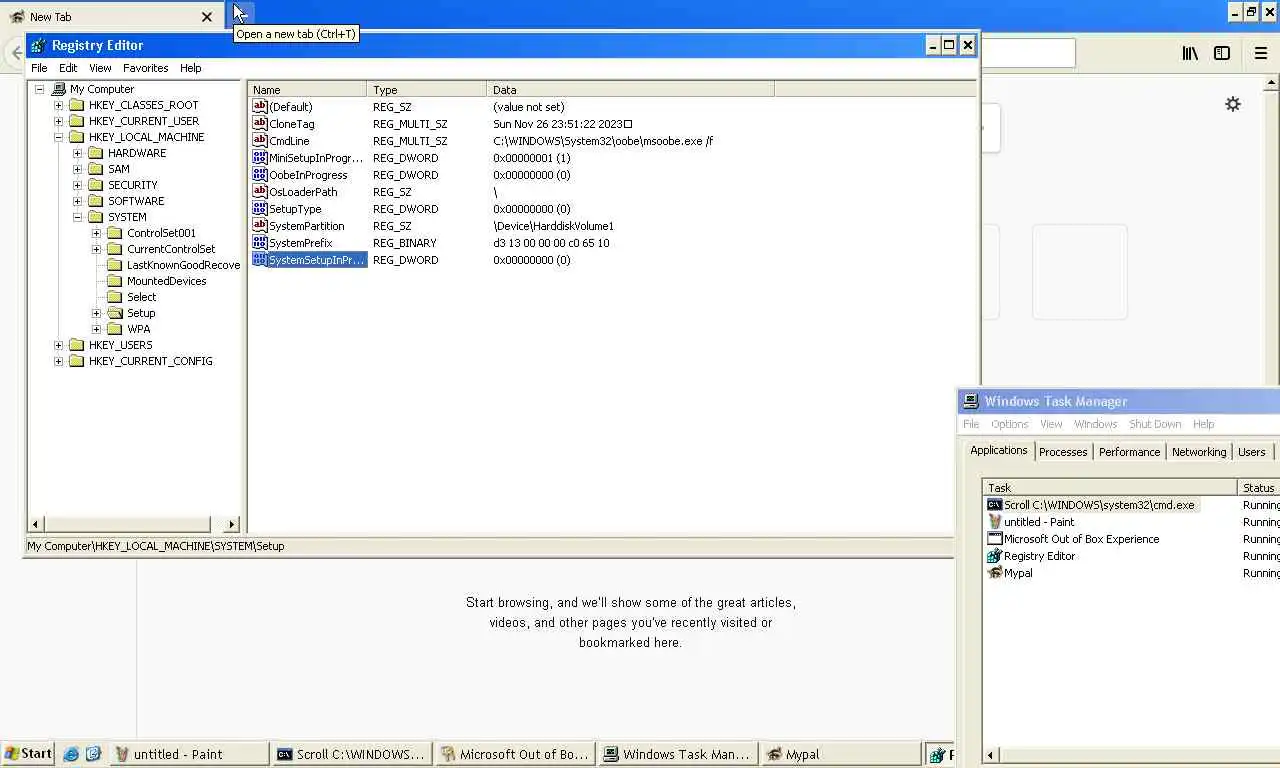Viewport: 1280px width, 768px height.
Task: Expand the HKEY_USERS key
Action: click(x=58, y=345)
